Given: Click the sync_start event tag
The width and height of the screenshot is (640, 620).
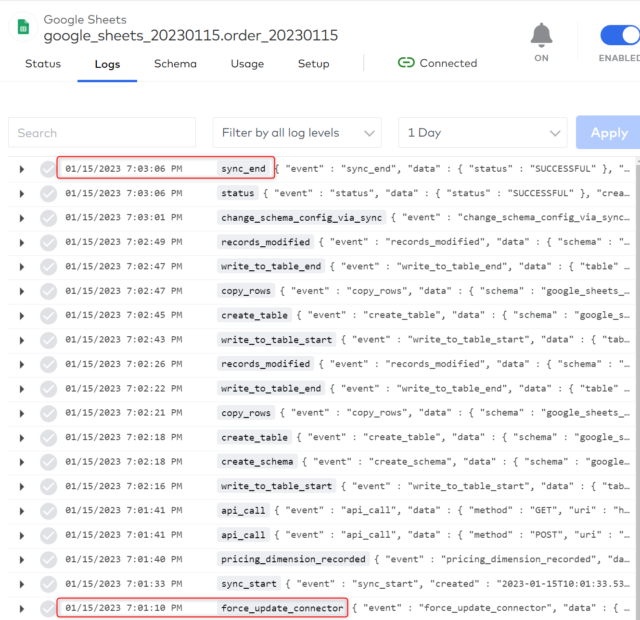Looking at the screenshot, I should tap(249, 584).
